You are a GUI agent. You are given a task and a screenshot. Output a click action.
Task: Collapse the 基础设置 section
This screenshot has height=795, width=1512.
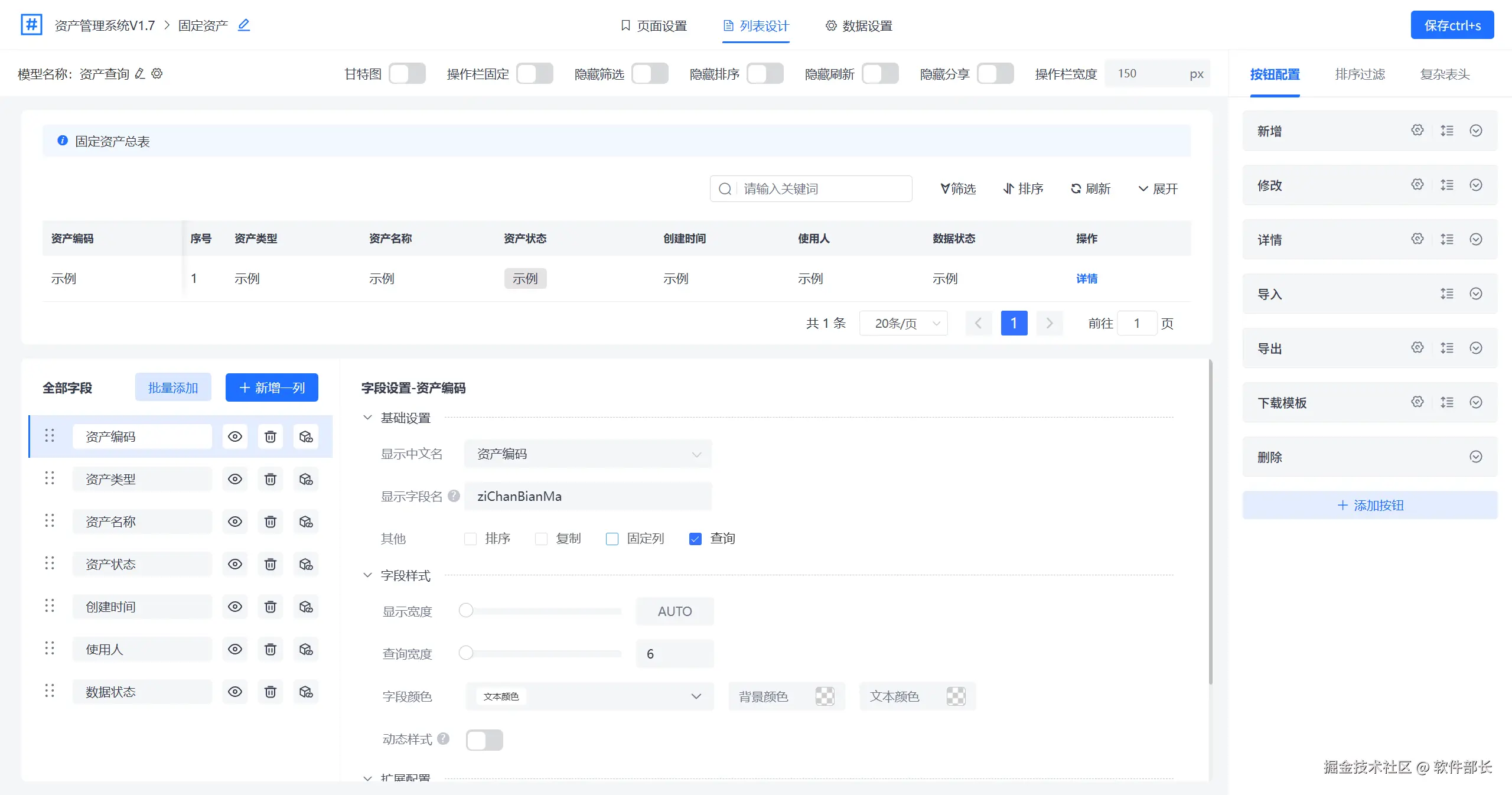[367, 418]
